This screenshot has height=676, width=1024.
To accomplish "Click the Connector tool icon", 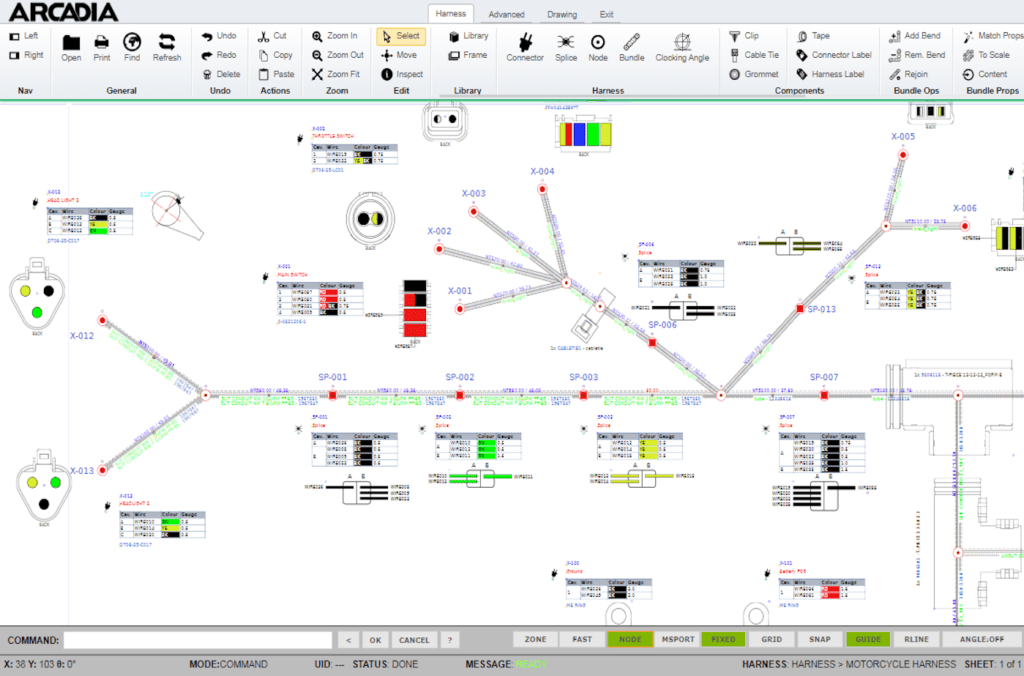I will click(524, 45).
